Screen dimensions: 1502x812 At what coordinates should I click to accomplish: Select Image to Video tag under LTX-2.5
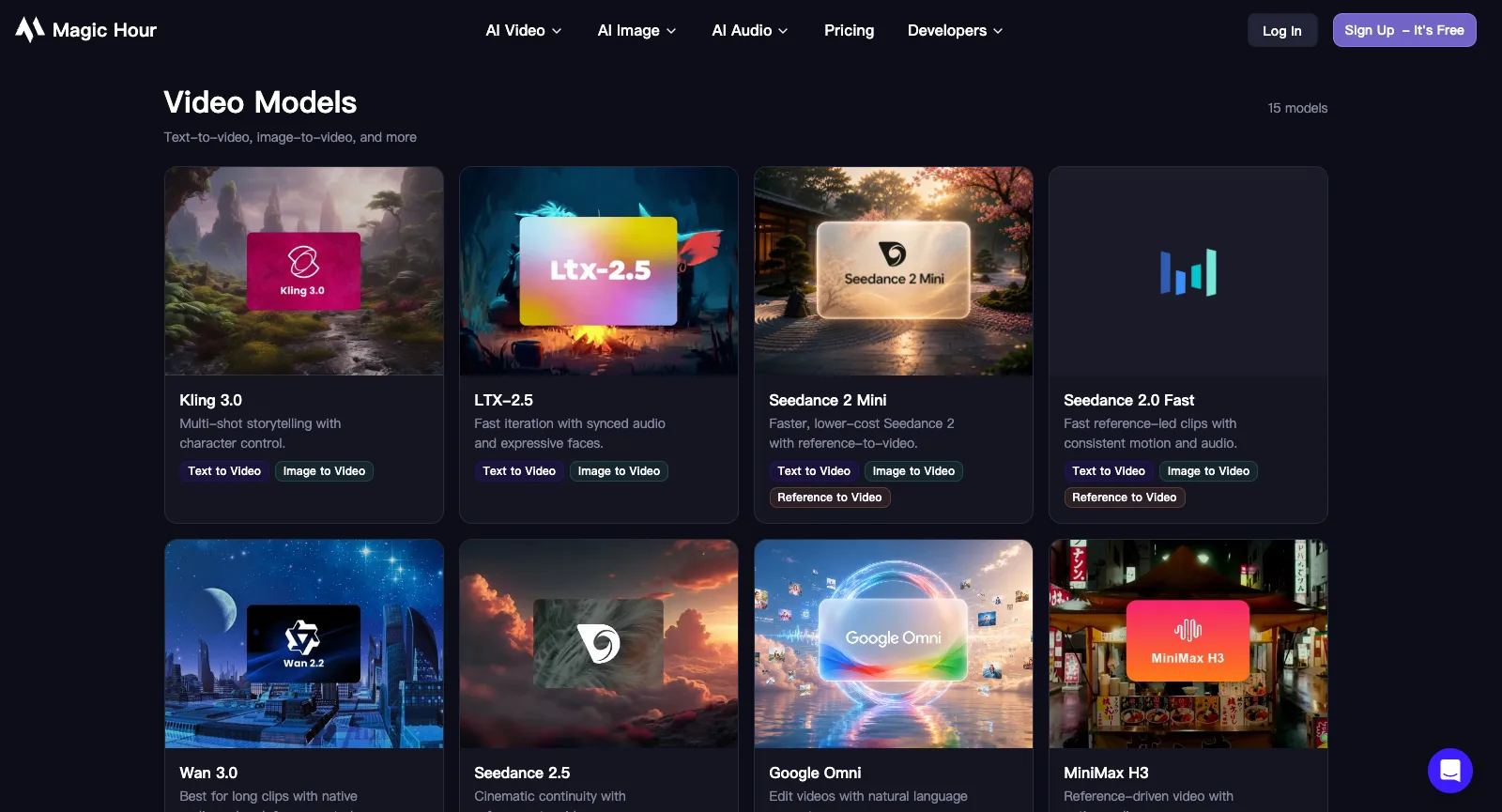(x=619, y=471)
